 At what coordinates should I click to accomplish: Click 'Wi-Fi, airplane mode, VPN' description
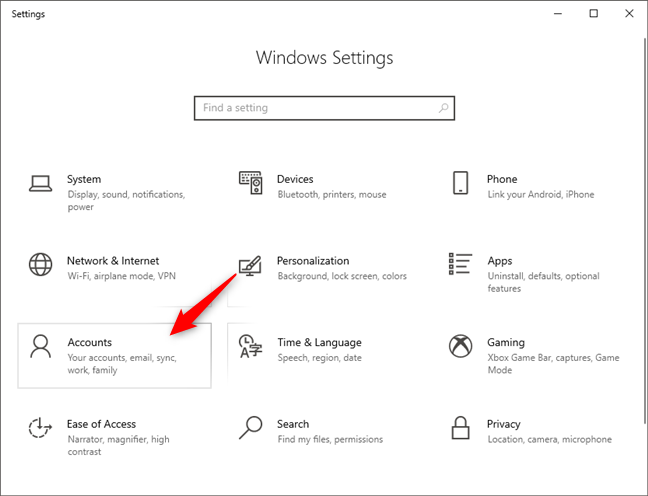122,276
